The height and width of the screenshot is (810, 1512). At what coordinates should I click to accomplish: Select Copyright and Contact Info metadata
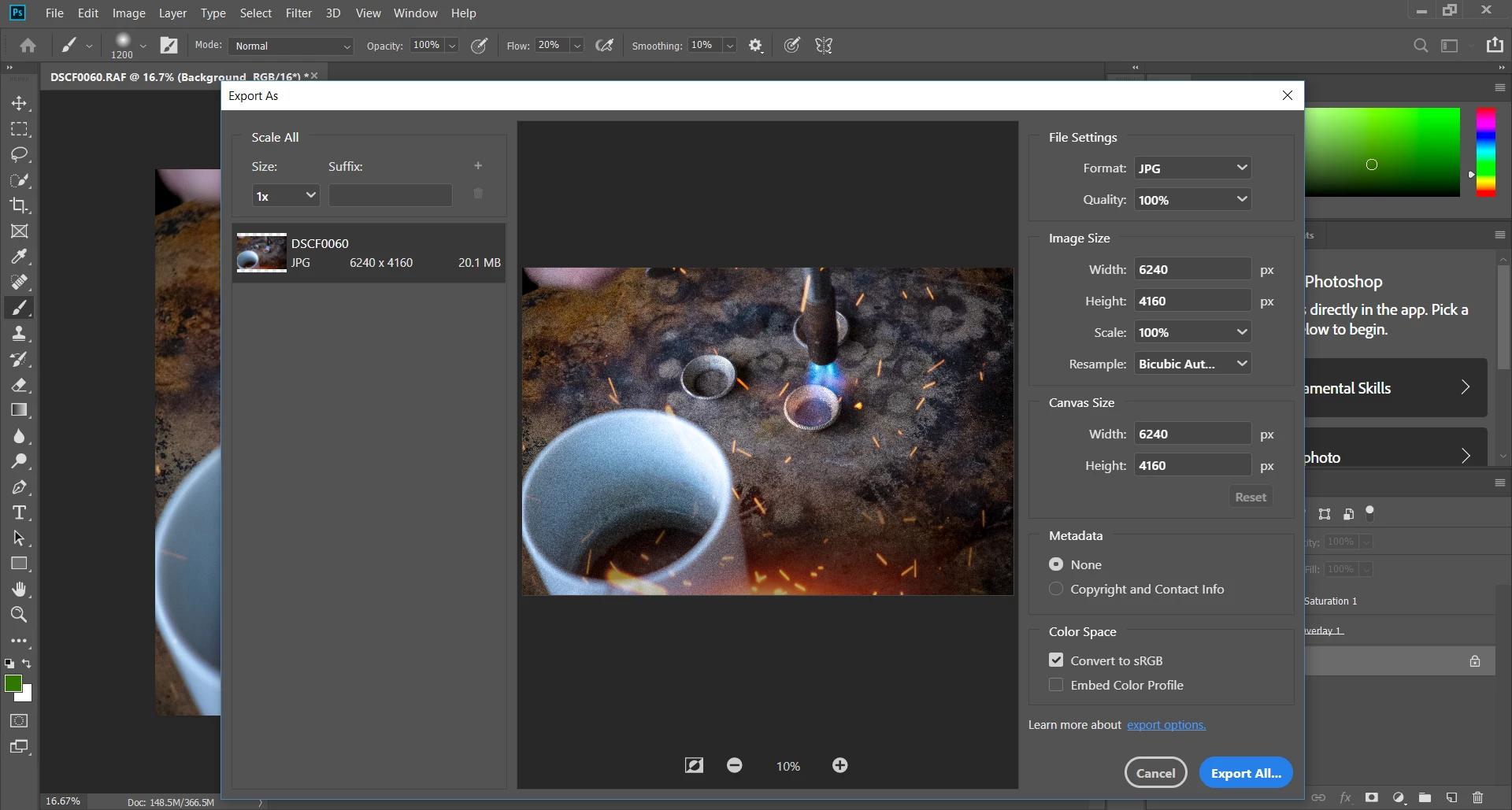pos(1056,589)
